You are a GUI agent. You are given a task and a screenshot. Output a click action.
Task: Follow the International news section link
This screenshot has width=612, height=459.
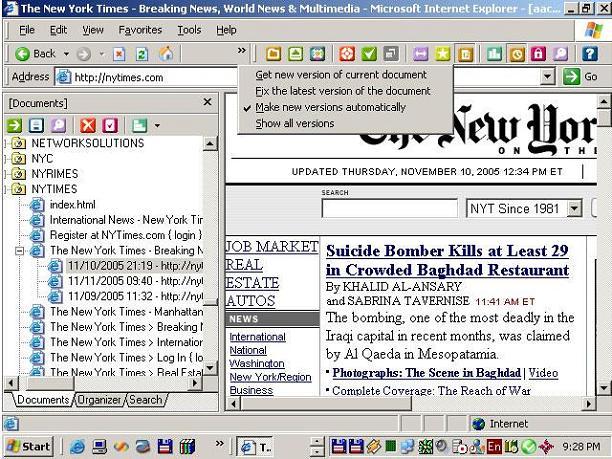[257, 336]
